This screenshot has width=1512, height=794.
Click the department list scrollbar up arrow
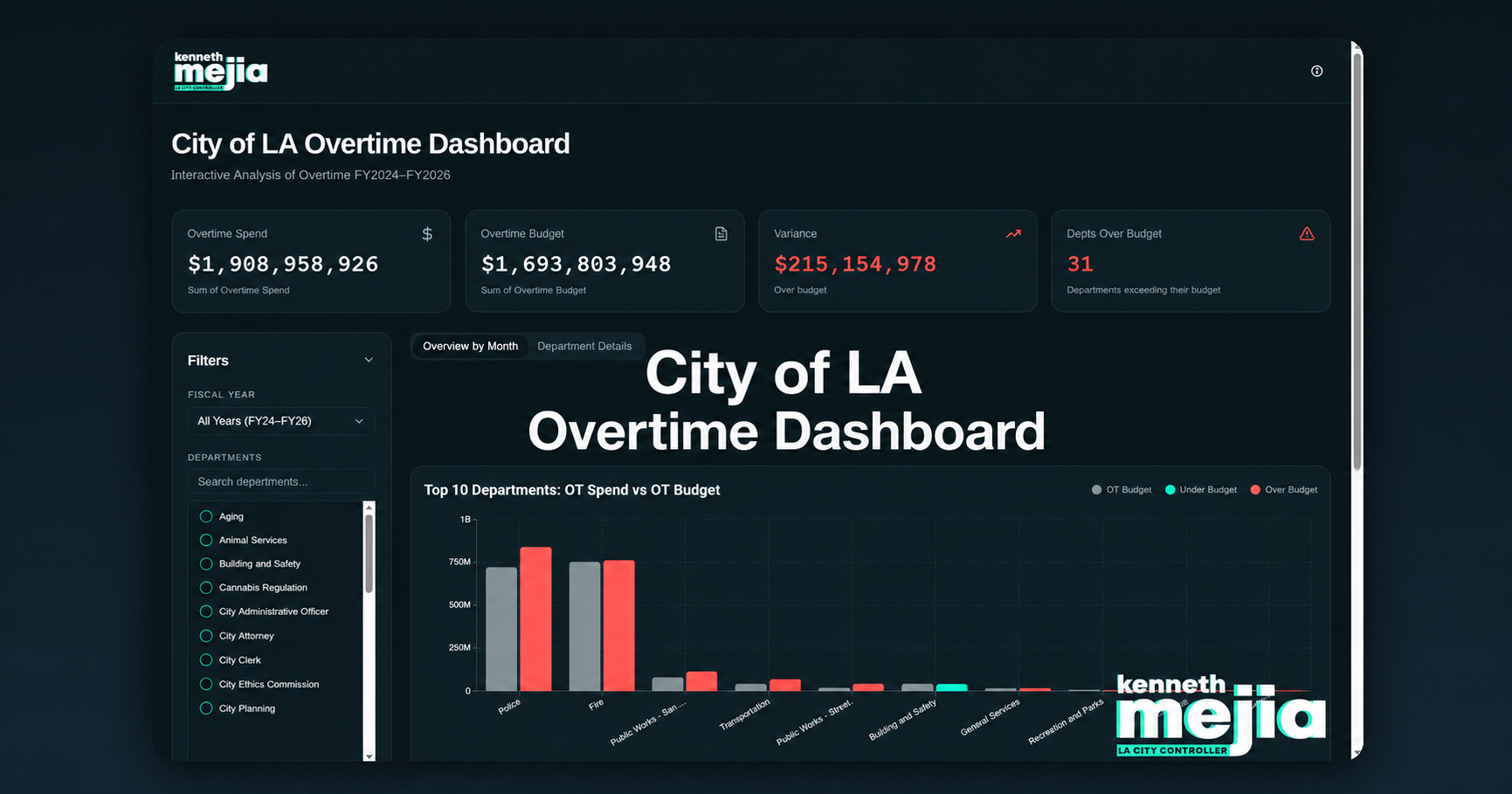(x=369, y=507)
